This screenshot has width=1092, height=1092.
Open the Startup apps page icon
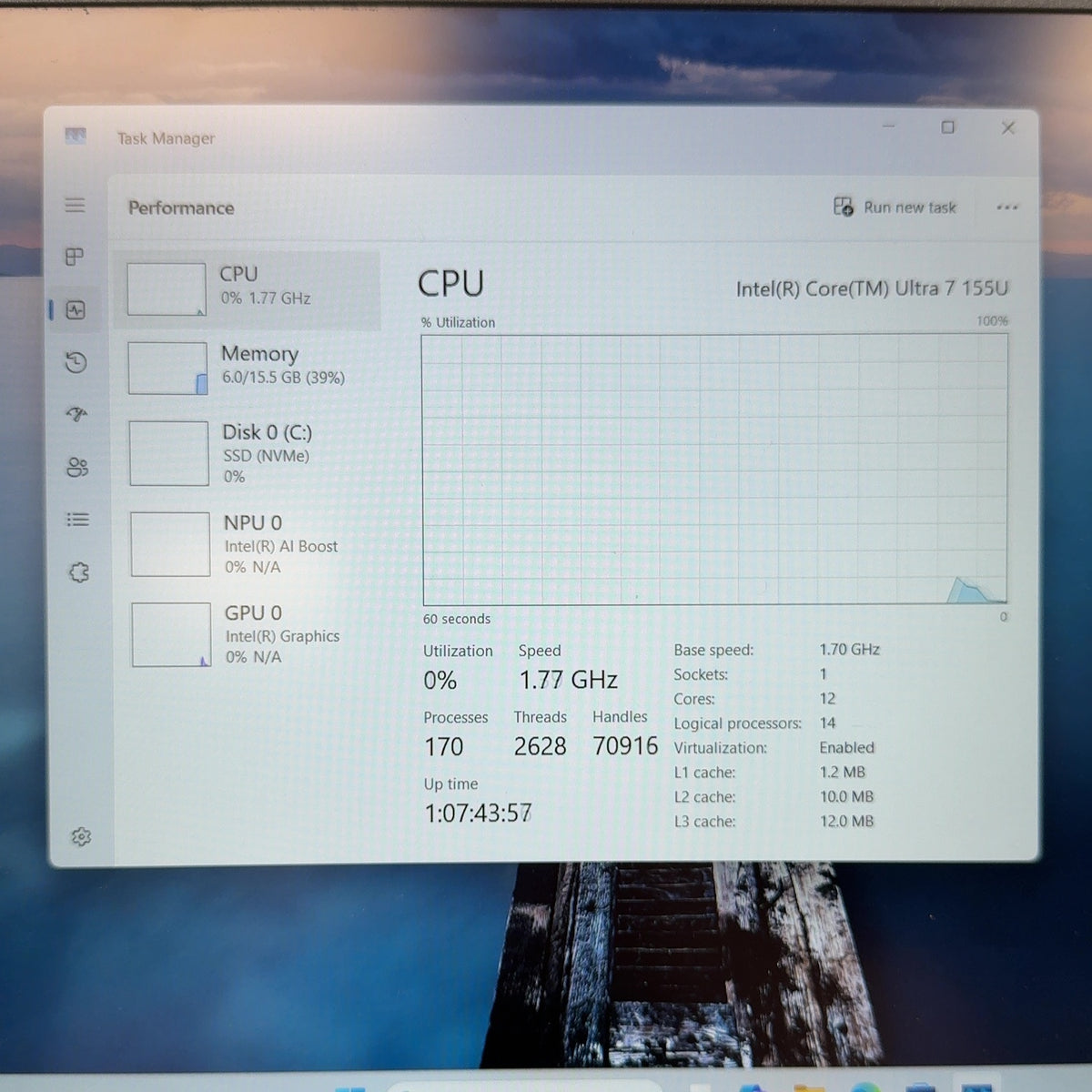[77, 415]
